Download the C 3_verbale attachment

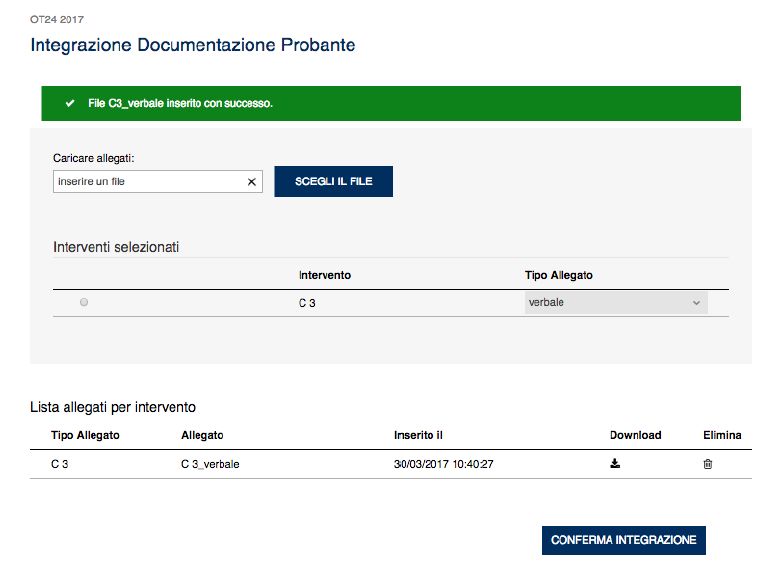tap(615, 464)
